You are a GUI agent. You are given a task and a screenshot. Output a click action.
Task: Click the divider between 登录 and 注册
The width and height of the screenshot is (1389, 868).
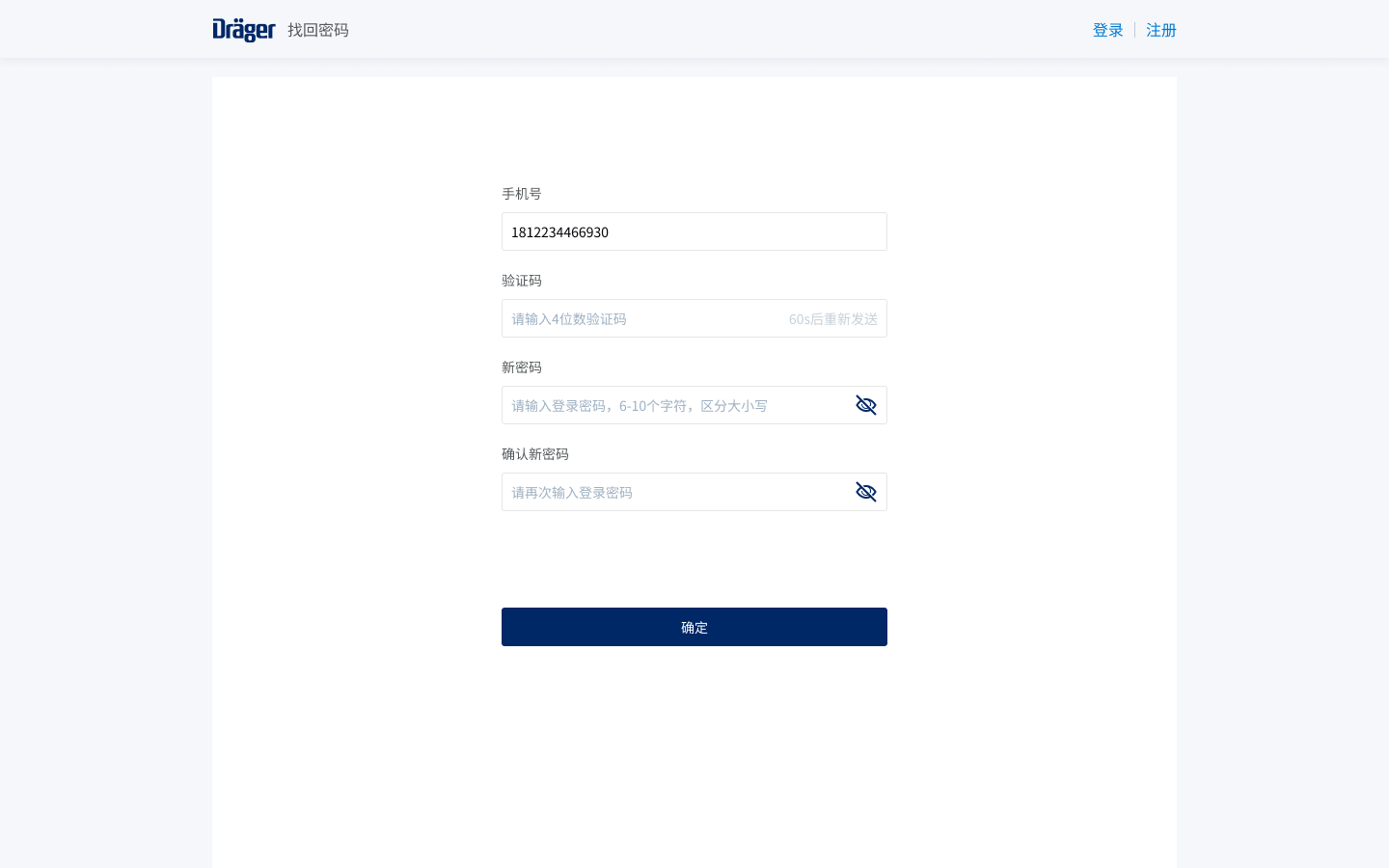click(x=1134, y=30)
